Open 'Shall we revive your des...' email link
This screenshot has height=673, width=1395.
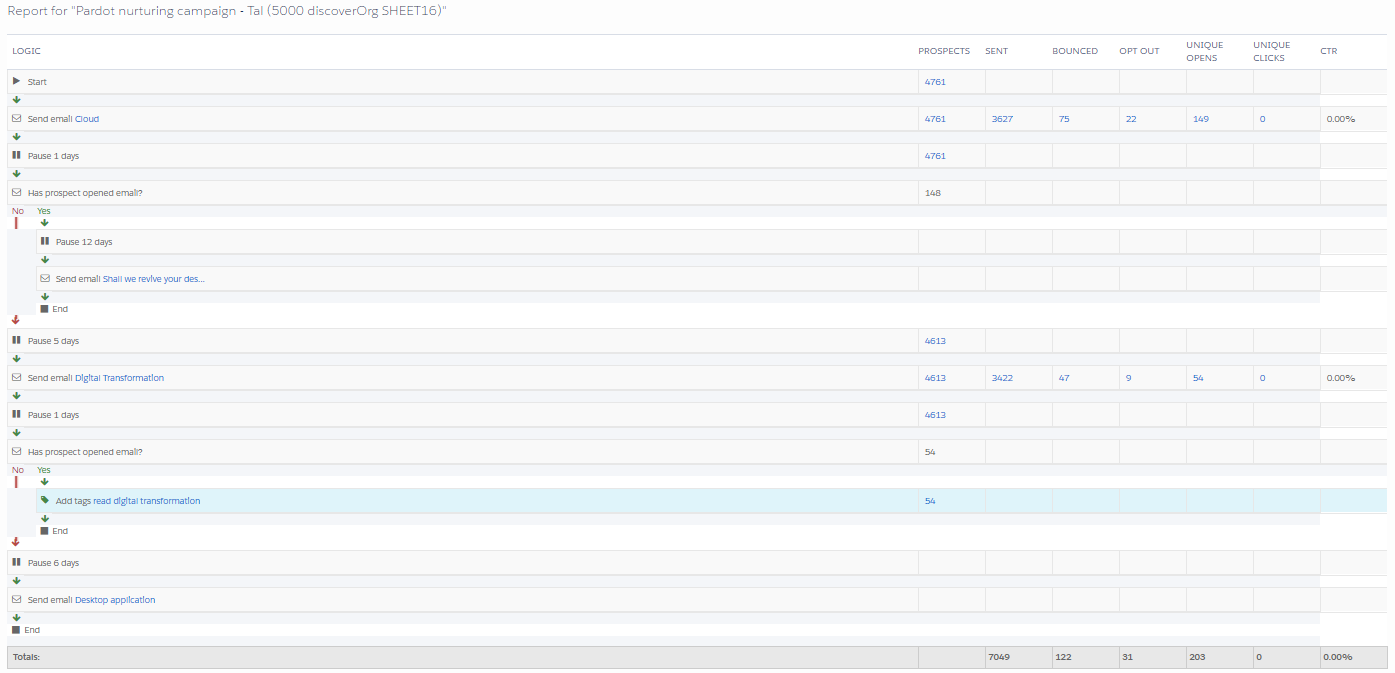(153, 279)
